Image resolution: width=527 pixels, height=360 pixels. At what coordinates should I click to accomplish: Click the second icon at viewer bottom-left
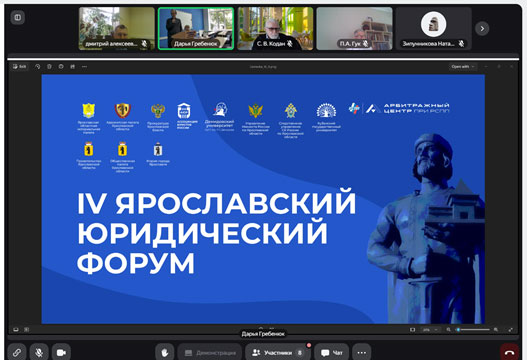(27, 330)
